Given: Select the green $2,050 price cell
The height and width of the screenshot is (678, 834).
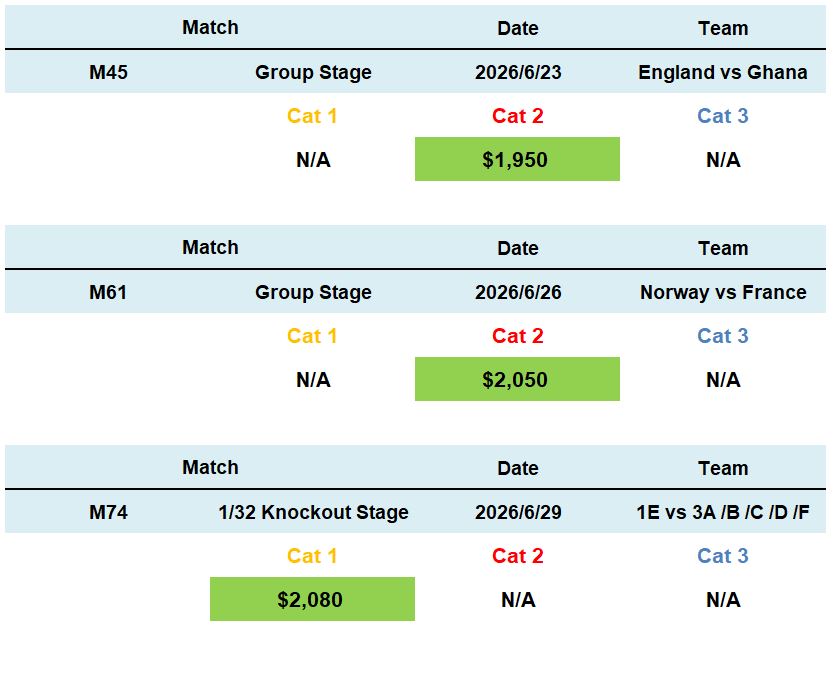Looking at the screenshot, I should [x=517, y=380].
